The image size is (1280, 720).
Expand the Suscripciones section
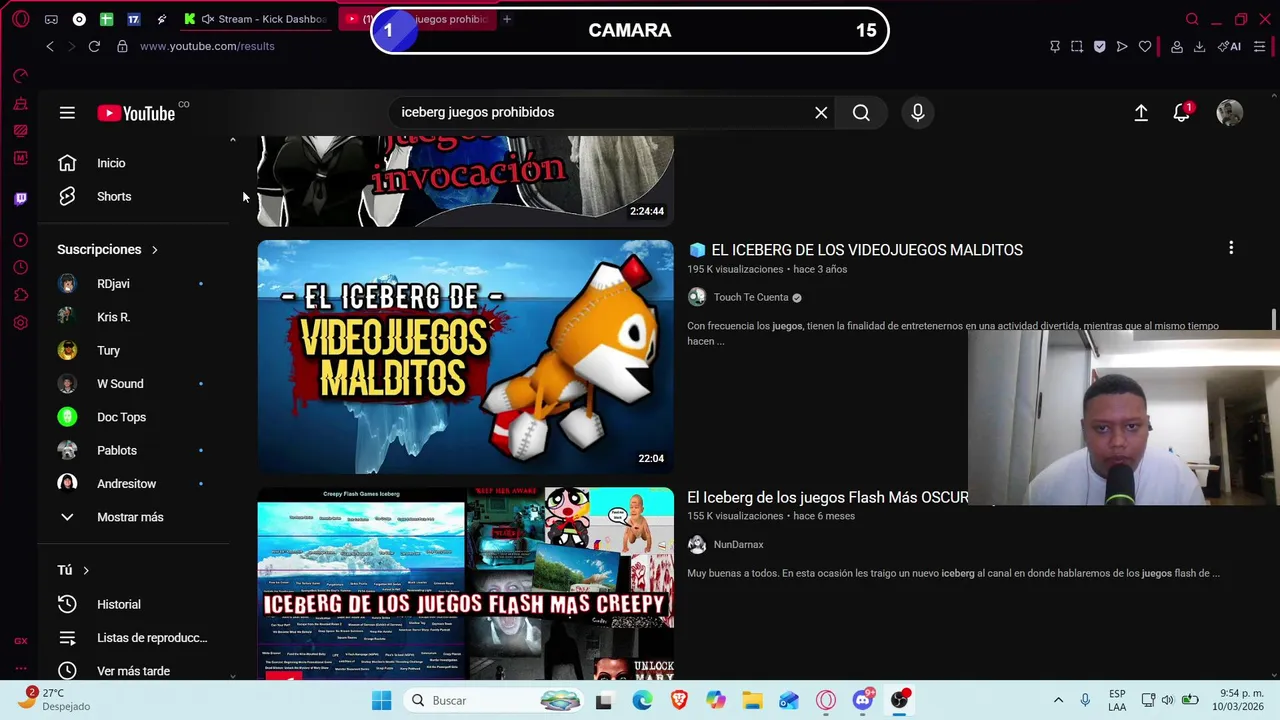(108, 249)
